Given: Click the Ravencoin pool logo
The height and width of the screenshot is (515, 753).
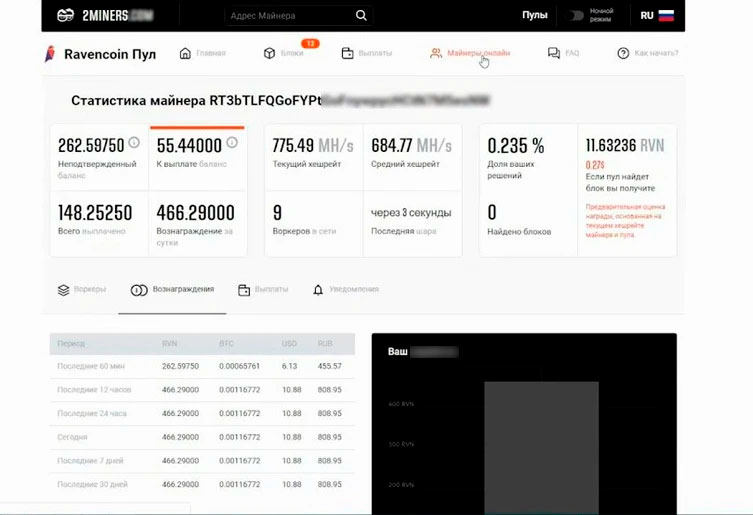Looking at the screenshot, I should pyautogui.click(x=51, y=54).
